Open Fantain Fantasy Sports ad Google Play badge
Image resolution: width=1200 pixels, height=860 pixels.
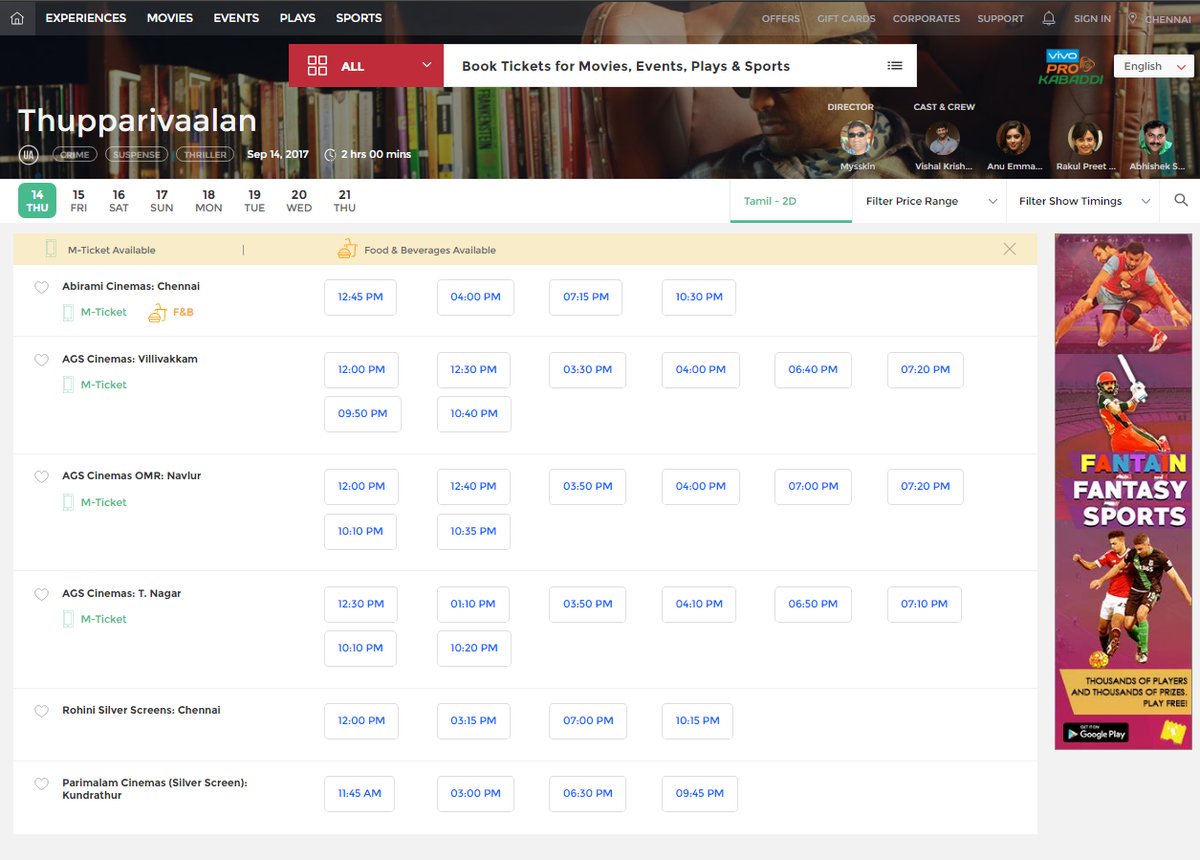tap(1096, 733)
